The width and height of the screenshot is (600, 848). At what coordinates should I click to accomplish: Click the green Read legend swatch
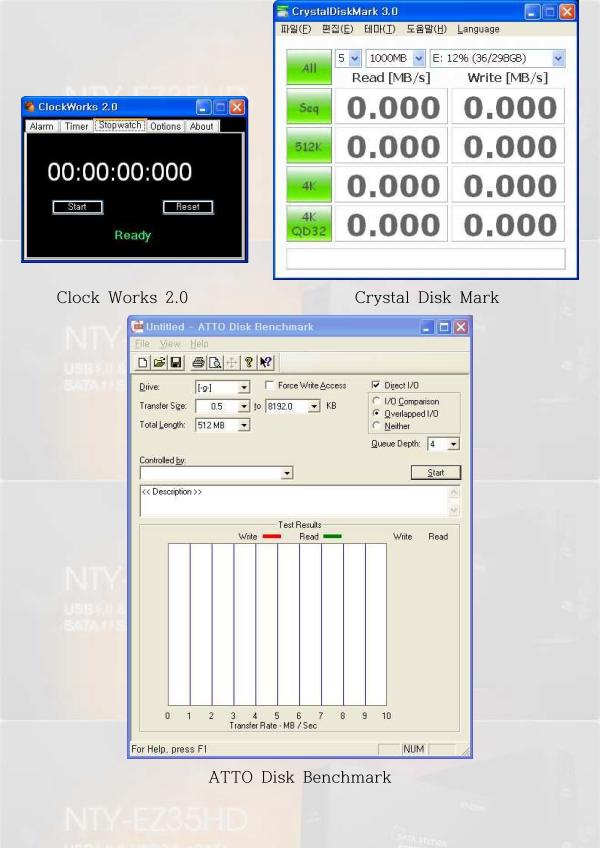point(333,536)
